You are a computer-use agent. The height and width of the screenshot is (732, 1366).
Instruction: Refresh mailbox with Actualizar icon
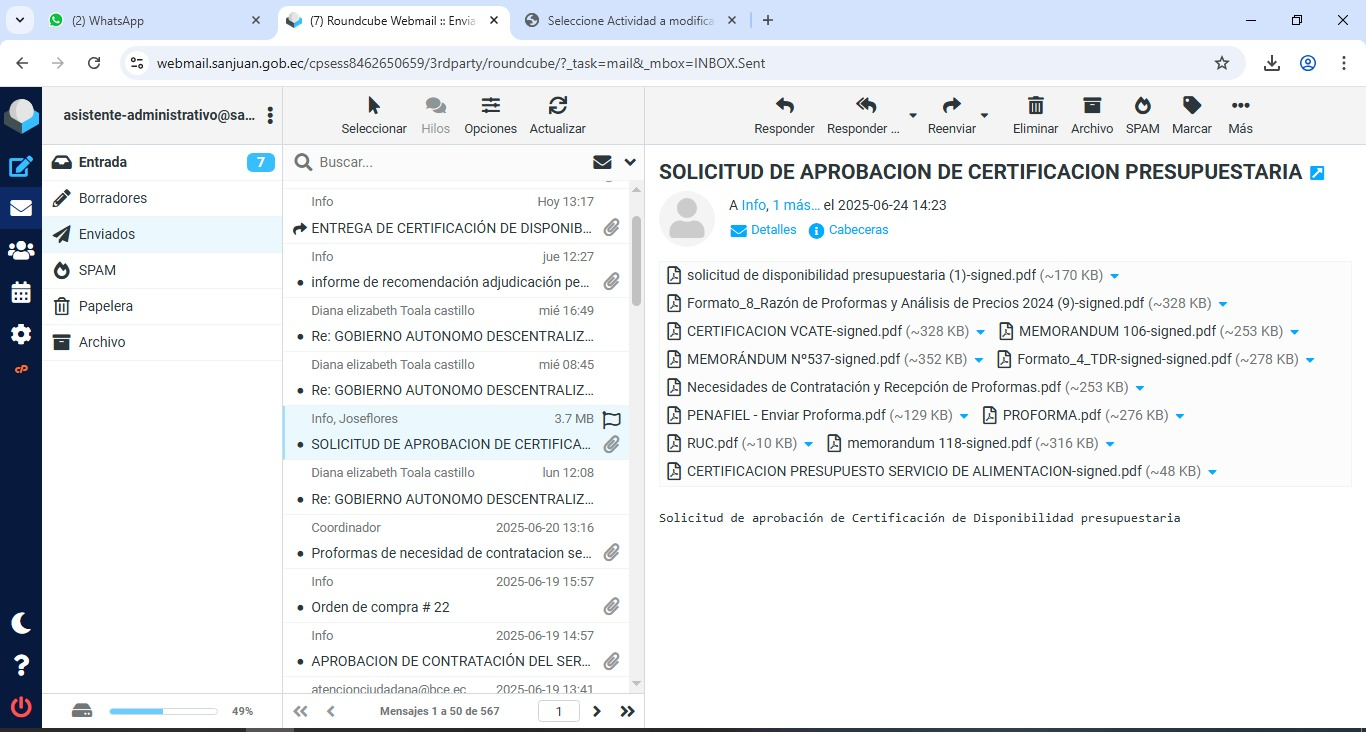557,106
